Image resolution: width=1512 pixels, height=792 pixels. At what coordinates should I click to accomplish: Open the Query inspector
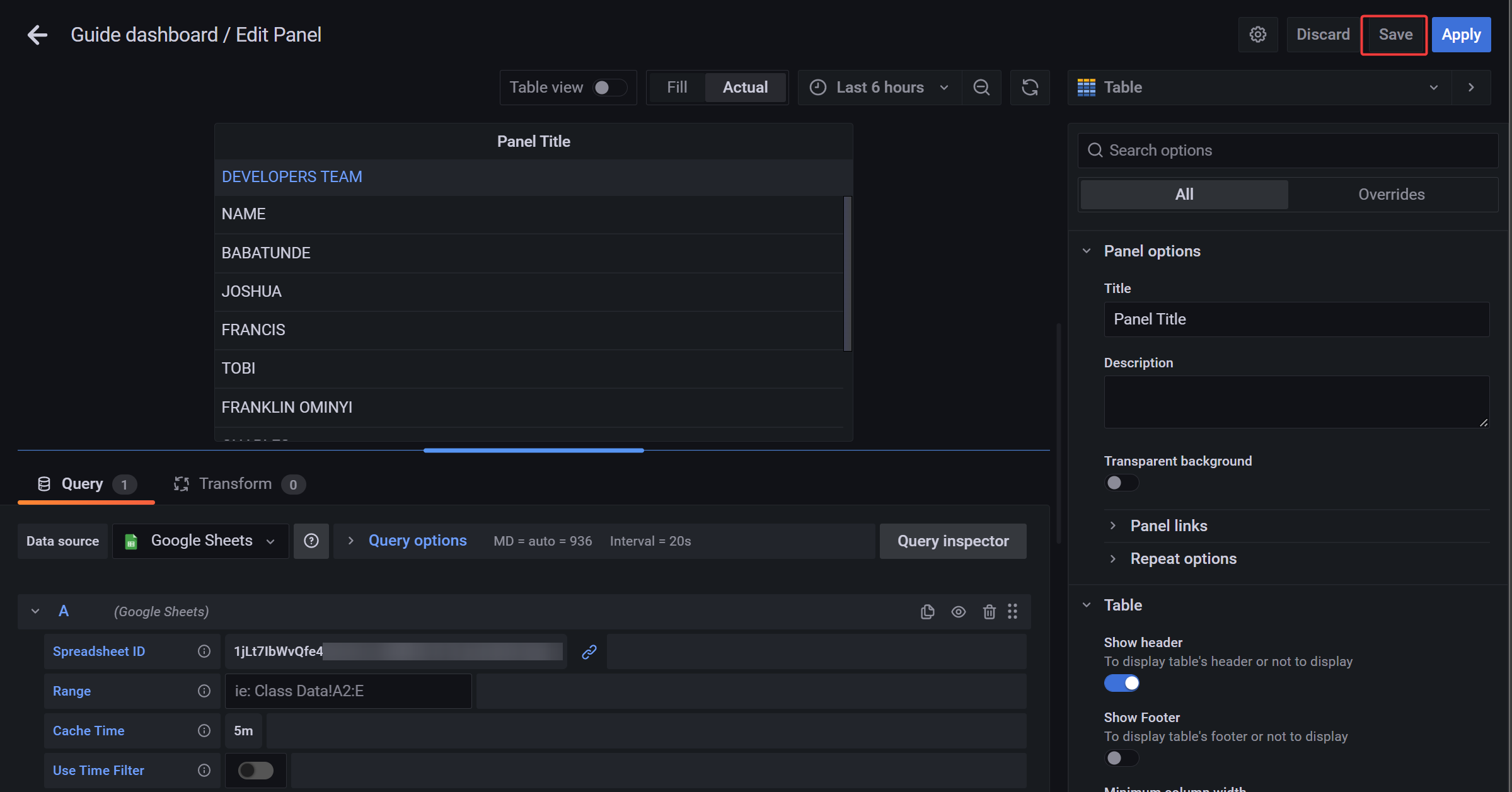tap(953, 541)
